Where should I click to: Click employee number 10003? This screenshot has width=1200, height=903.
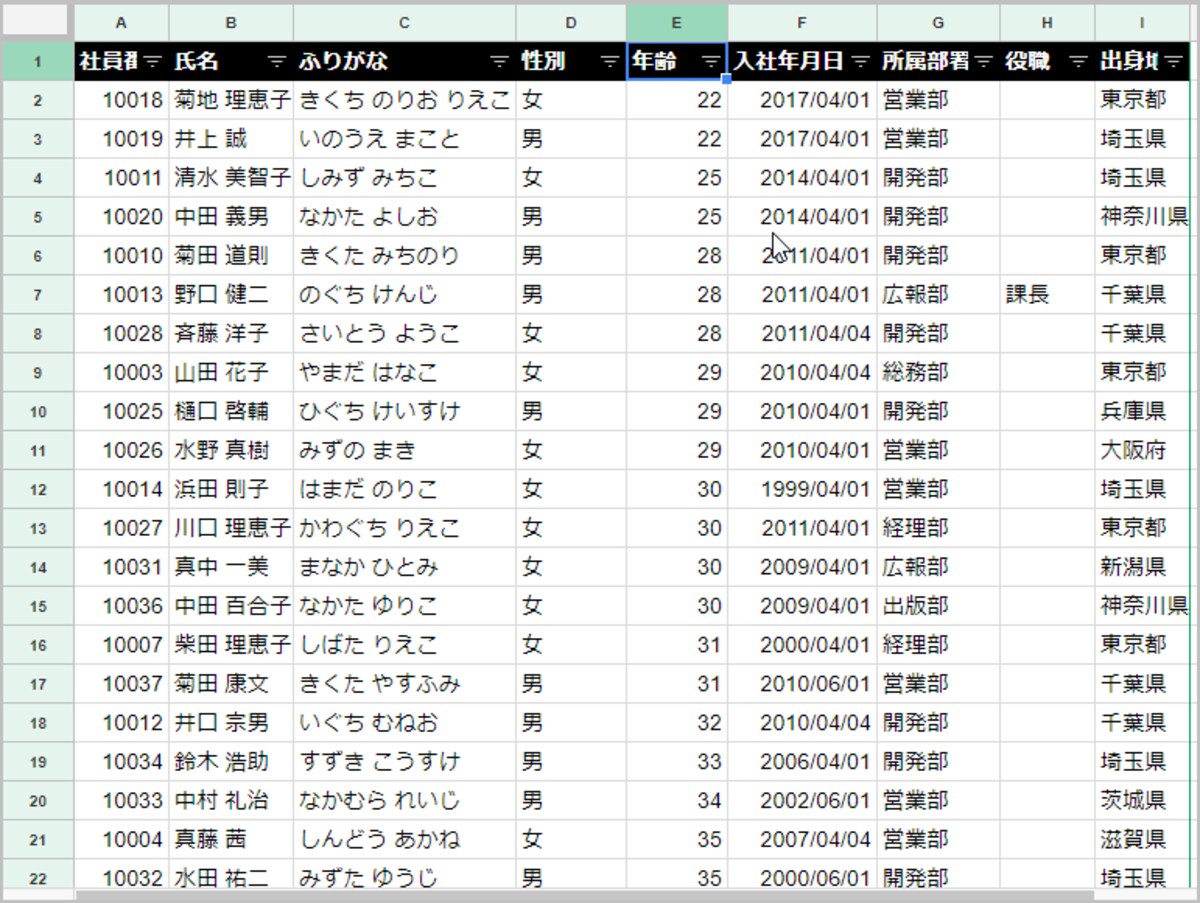122,373
